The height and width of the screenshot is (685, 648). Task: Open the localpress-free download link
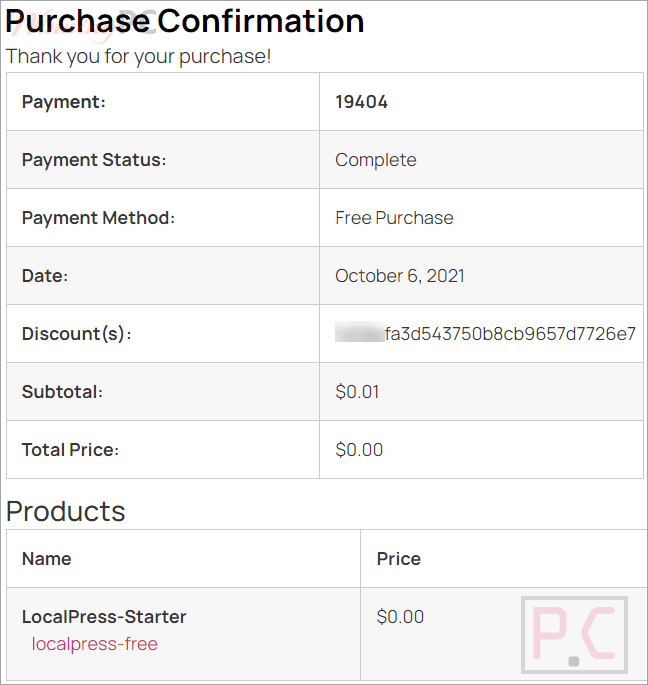(94, 644)
